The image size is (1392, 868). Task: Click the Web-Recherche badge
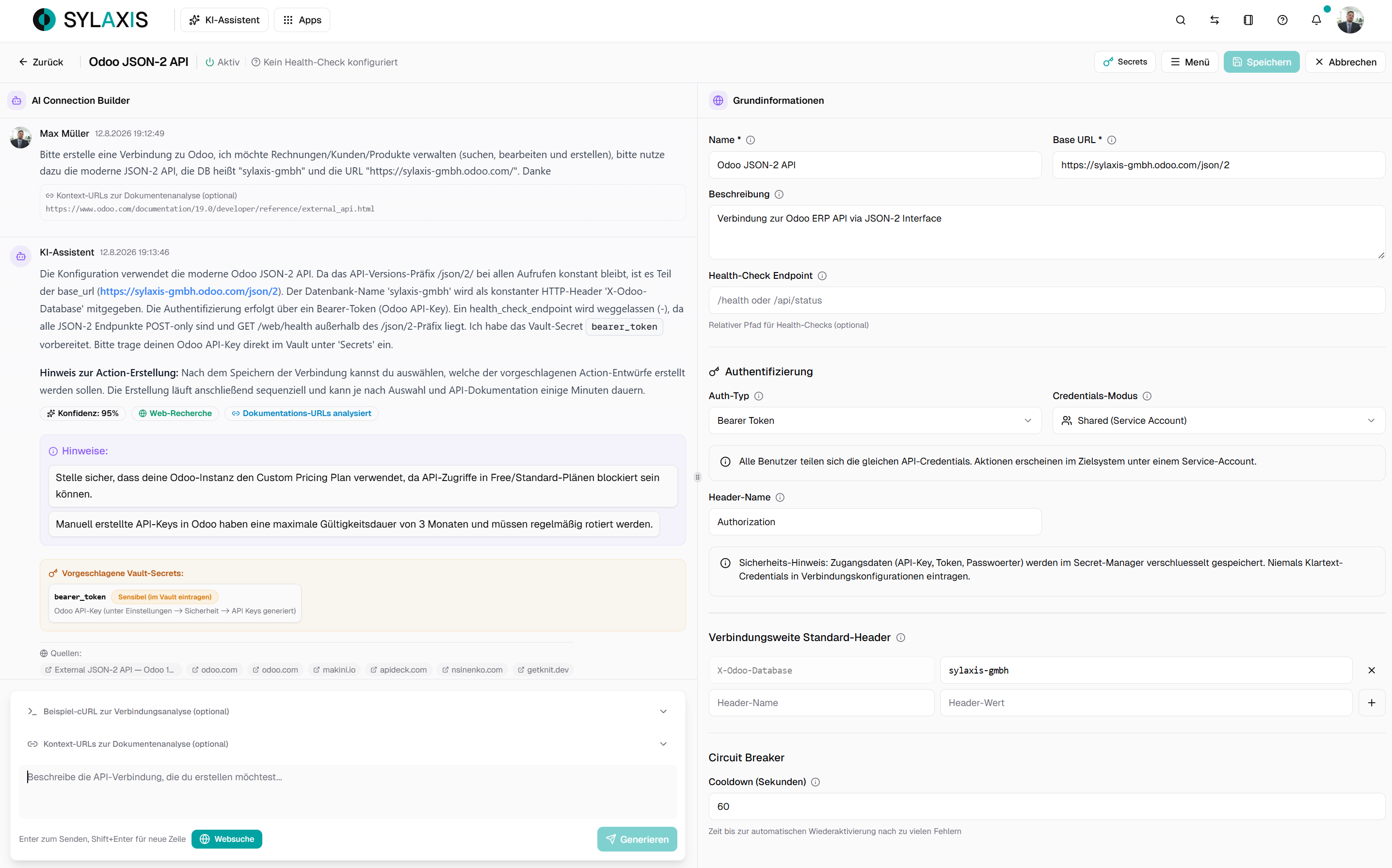[x=175, y=413]
